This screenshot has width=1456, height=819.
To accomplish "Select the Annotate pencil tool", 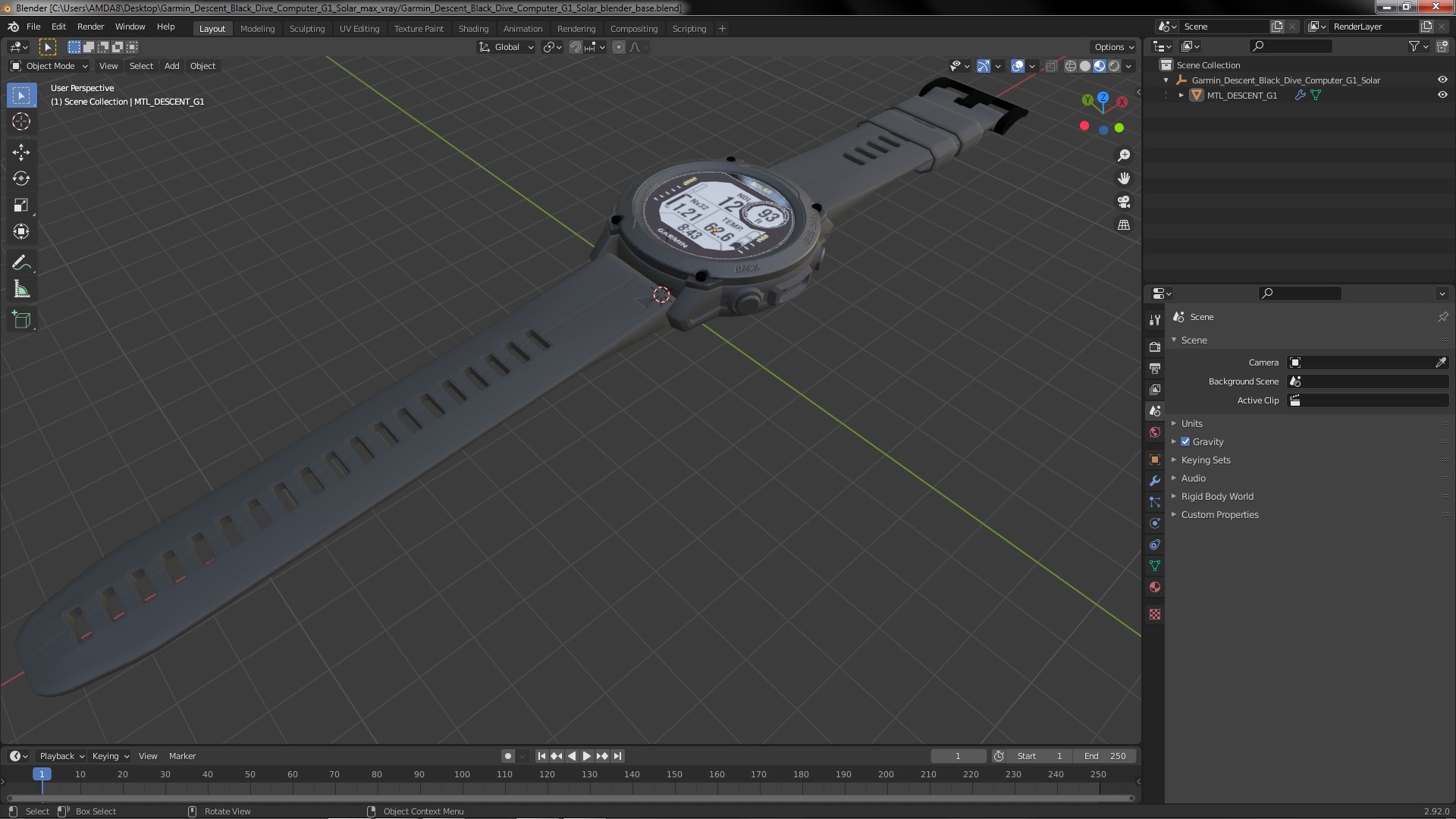I will pos(21,263).
